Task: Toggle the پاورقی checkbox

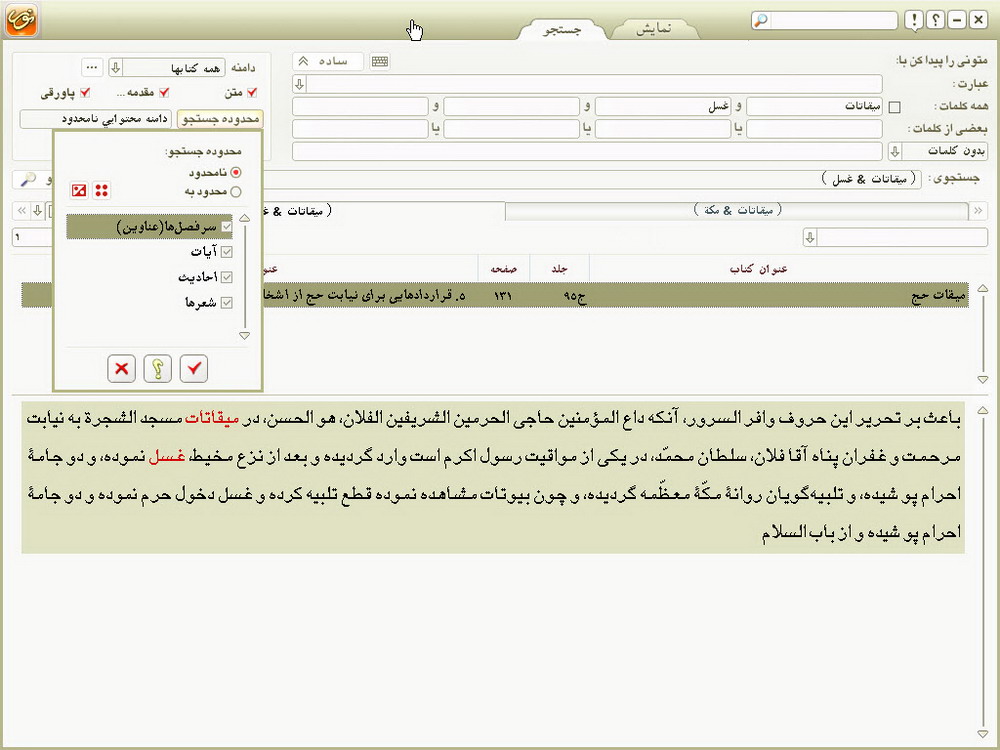Action: [x=85, y=93]
